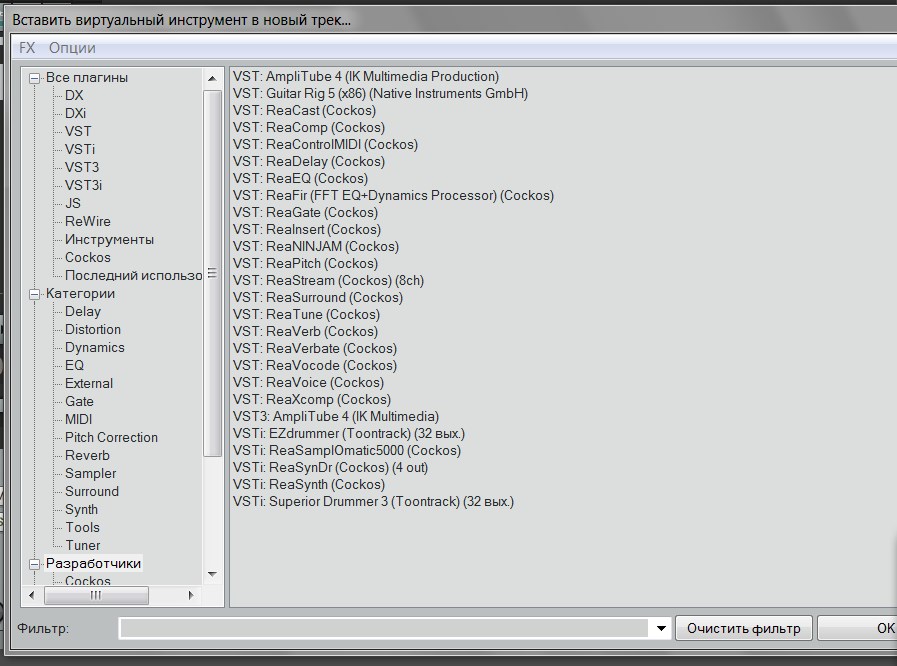Click inside the Фильтр text field

[x=386, y=628]
